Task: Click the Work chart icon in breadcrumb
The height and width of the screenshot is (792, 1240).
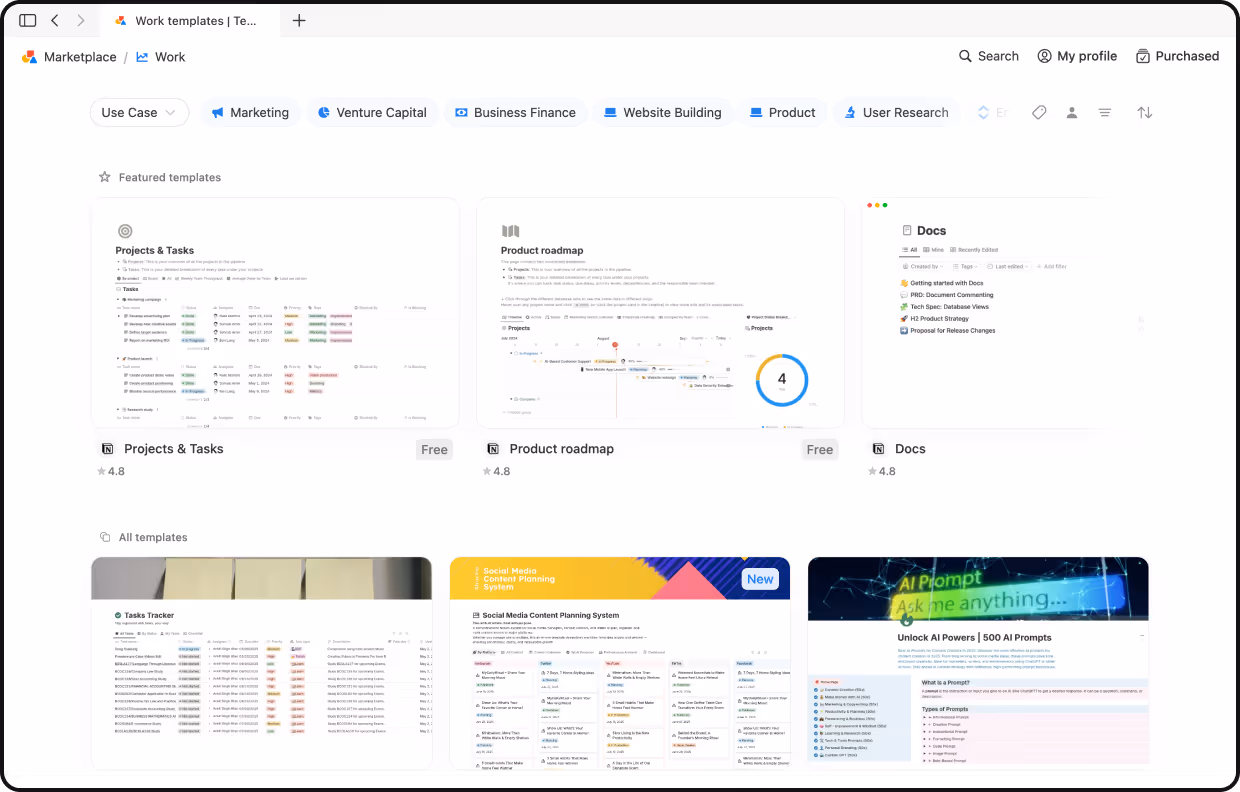Action: [x=142, y=57]
